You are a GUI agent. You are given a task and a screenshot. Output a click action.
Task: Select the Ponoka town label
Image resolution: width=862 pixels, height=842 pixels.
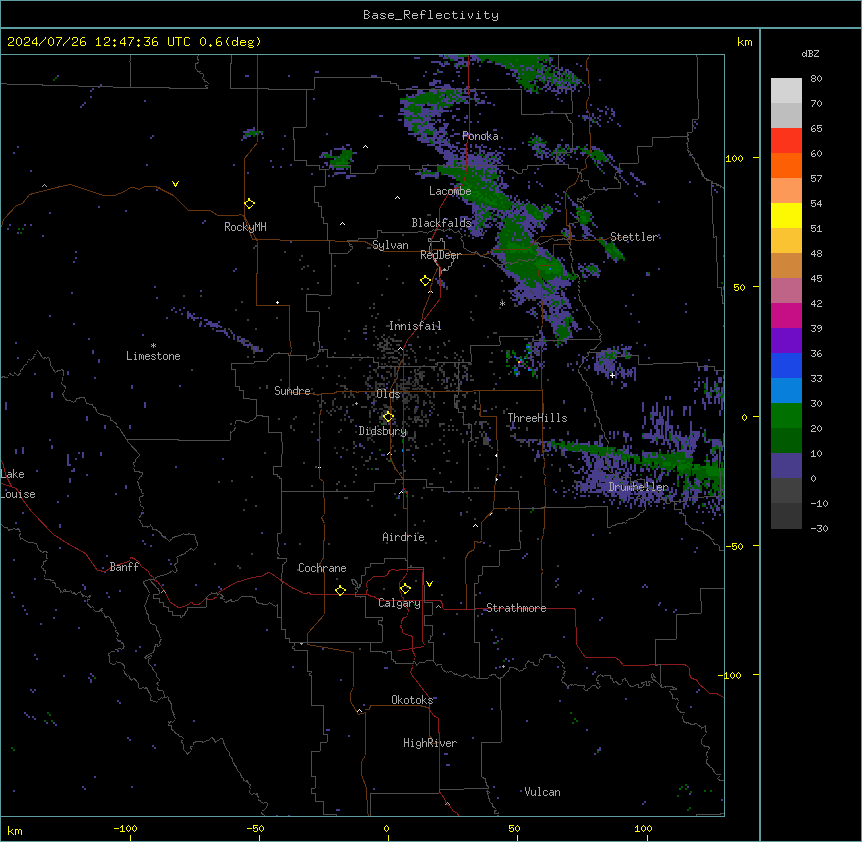(x=480, y=136)
